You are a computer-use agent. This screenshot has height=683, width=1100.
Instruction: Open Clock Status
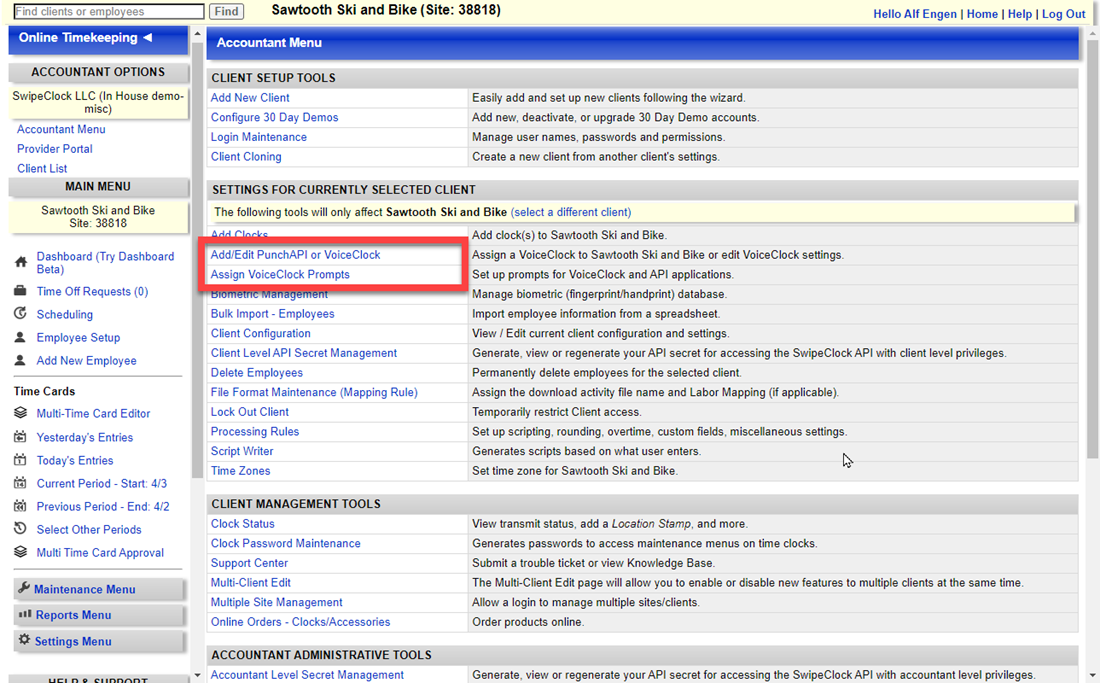point(243,523)
